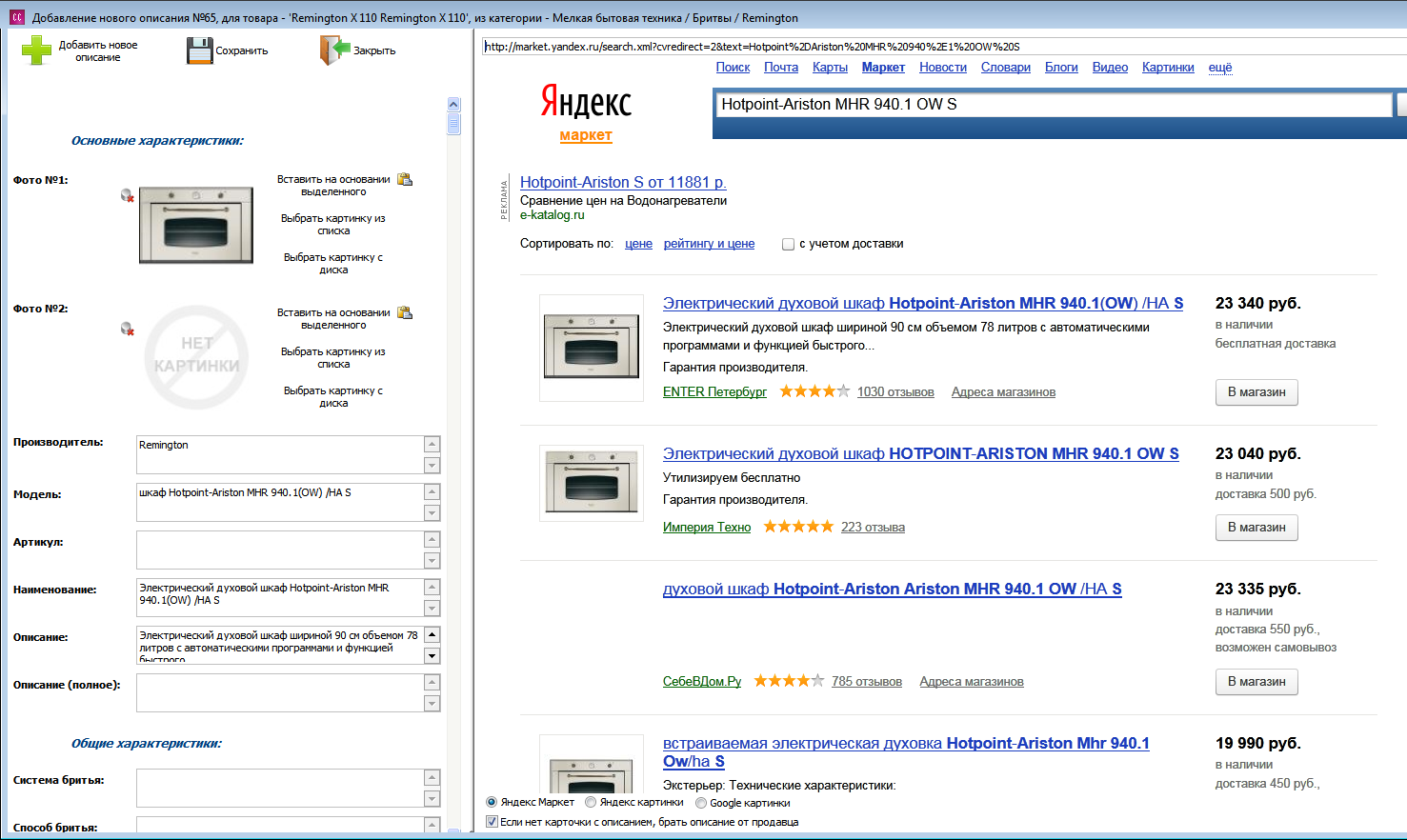This screenshot has height=840, width=1407.
Task: Select the Google картинки radio button
Action: [x=701, y=802]
